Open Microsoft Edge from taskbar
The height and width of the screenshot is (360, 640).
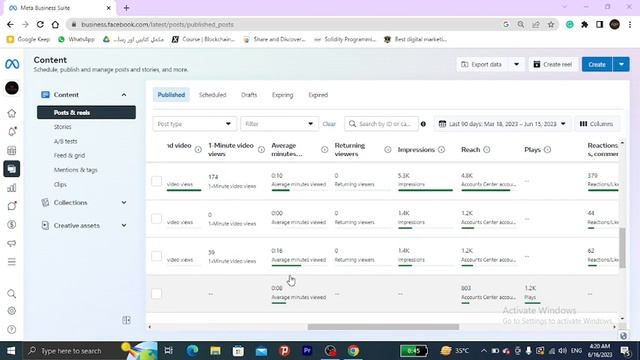(192, 351)
